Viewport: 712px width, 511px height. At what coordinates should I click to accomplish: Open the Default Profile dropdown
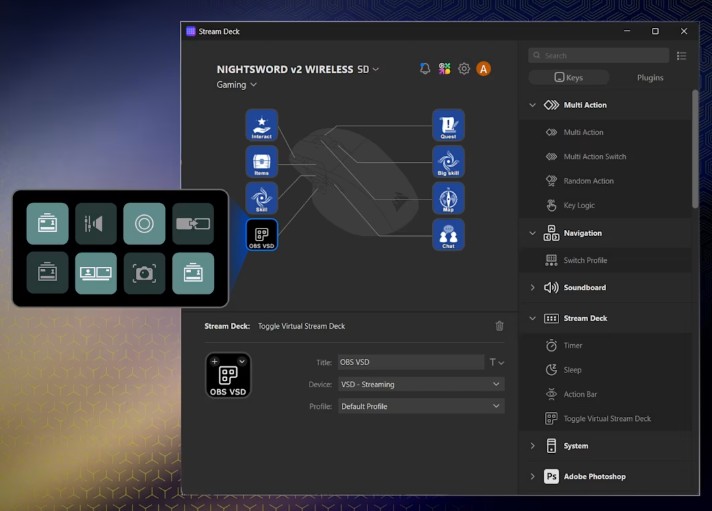421,407
